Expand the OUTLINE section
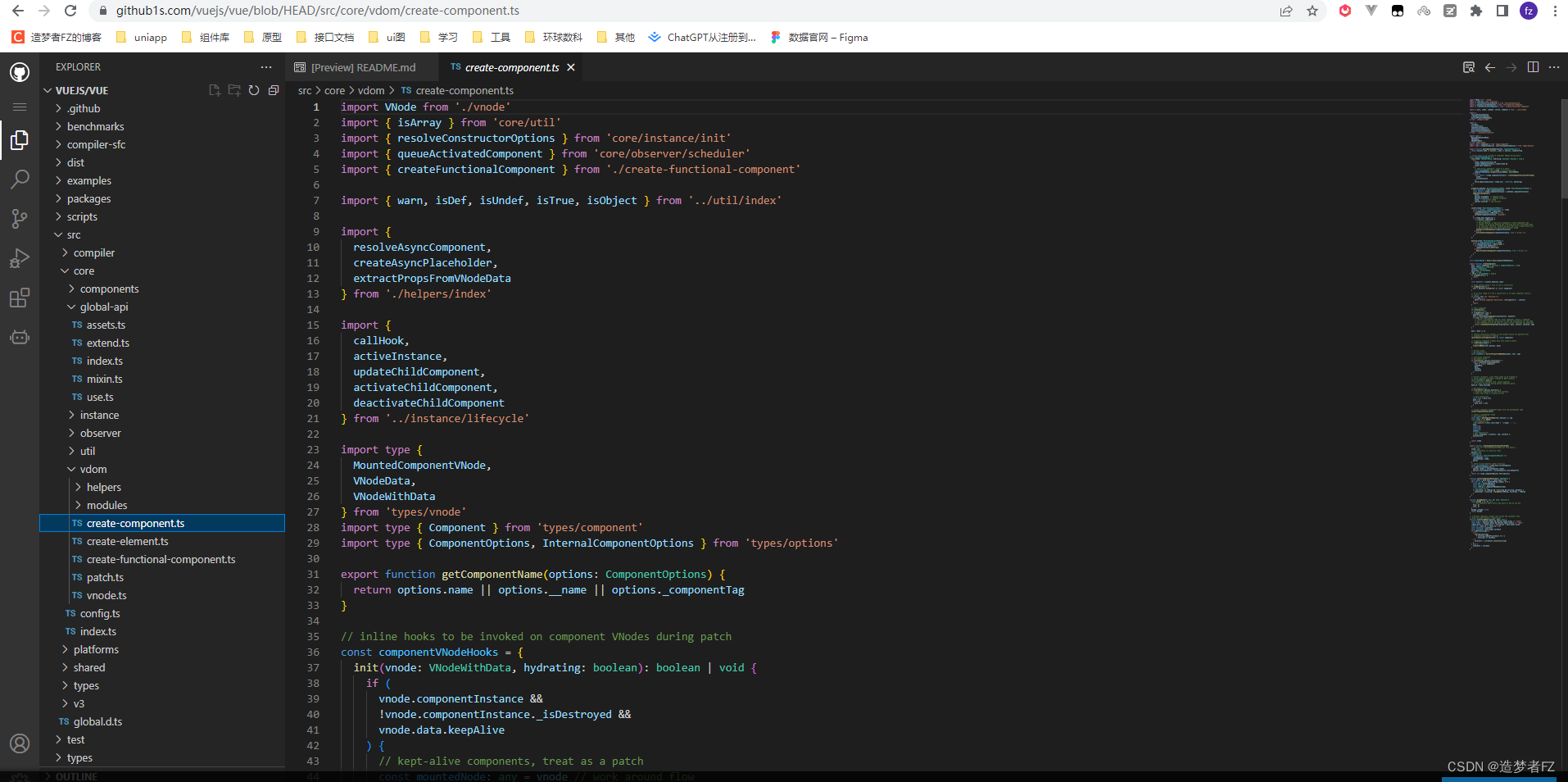 pyautogui.click(x=76, y=775)
